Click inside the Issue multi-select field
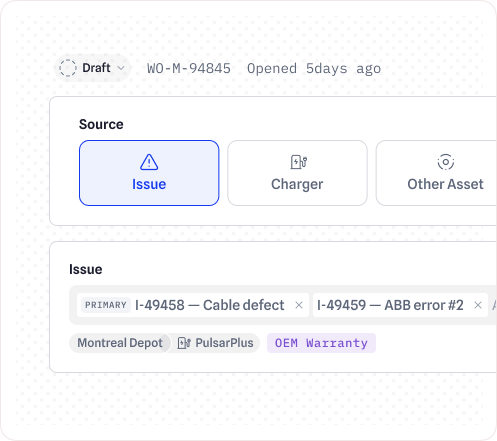 pos(283,305)
